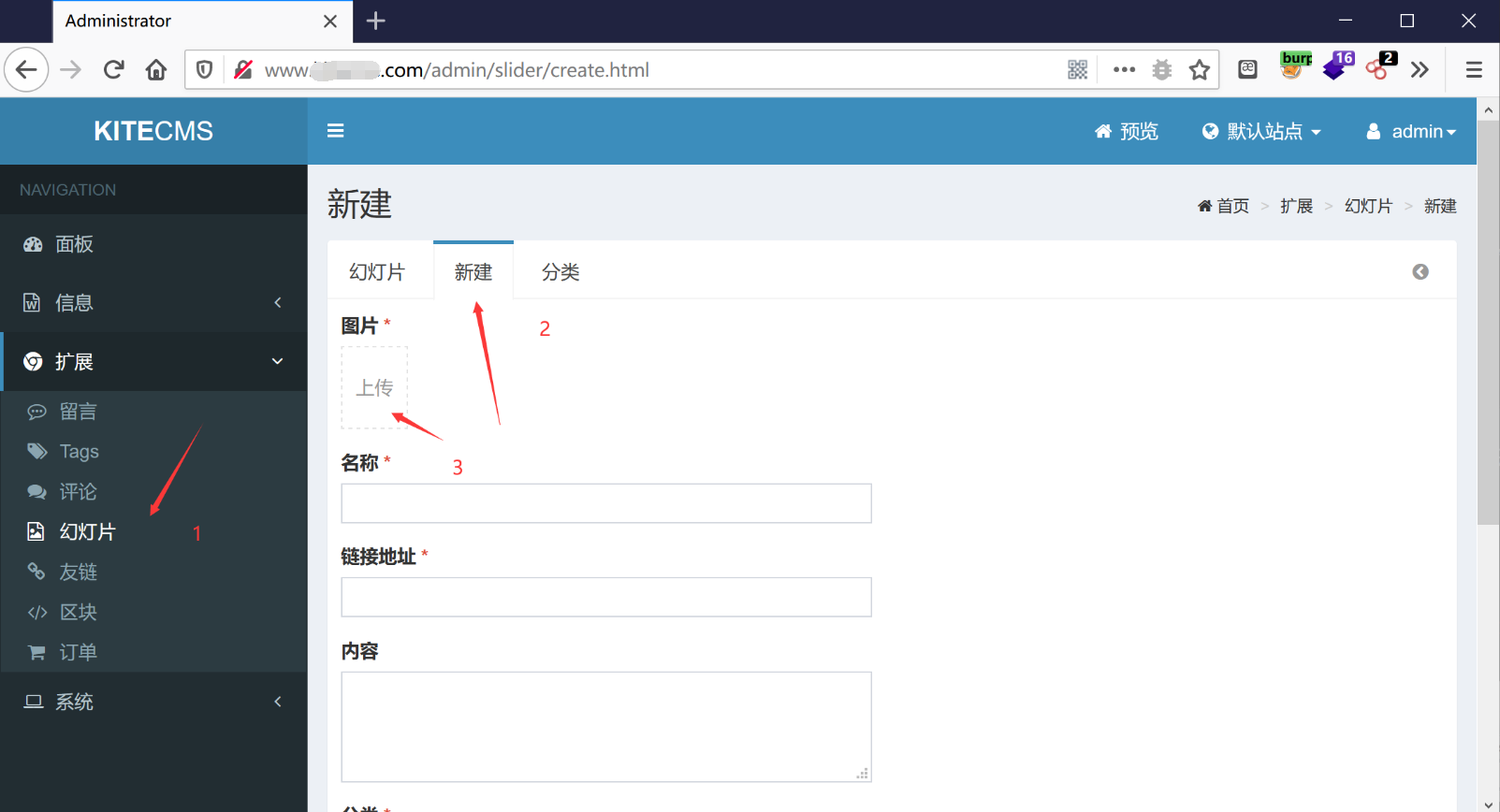Viewport: 1500px width, 812px height.
Task: Click the browser forward arrow
Action: [71, 70]
